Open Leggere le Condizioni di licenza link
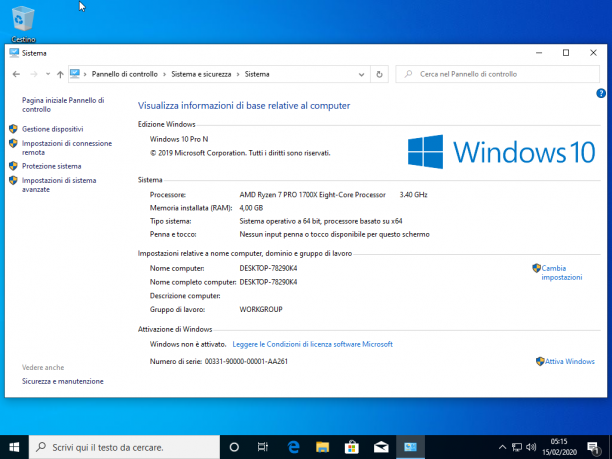The image size is (612, 459). 313,344
